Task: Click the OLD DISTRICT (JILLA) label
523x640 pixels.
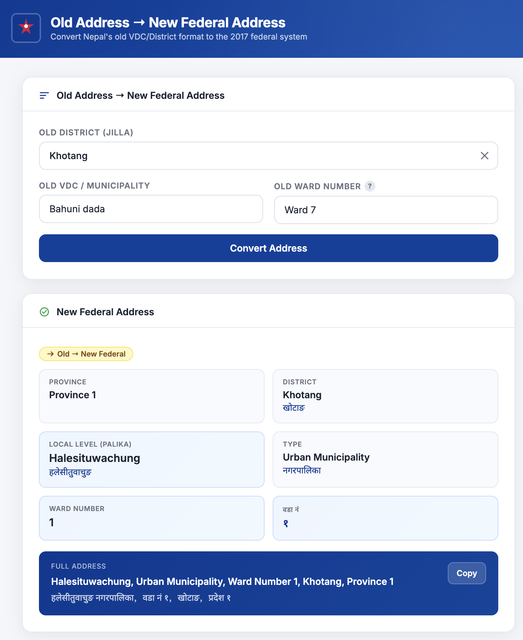Action: tap(86, 132)
